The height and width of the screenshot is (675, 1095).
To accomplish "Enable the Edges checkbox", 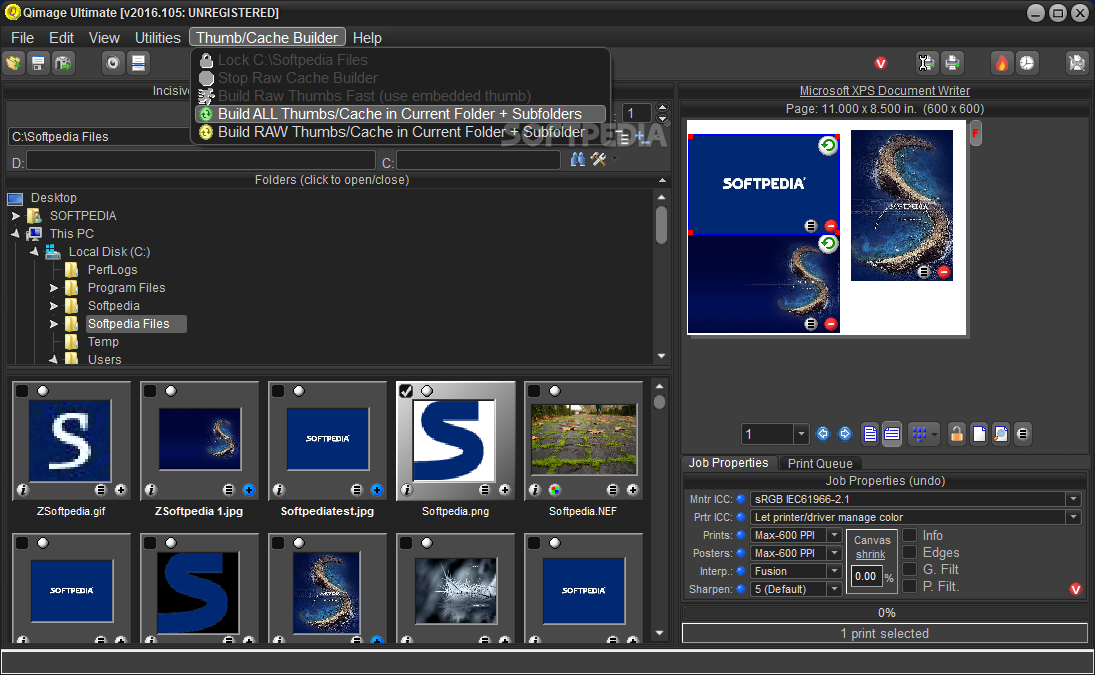I will point(909,552).
